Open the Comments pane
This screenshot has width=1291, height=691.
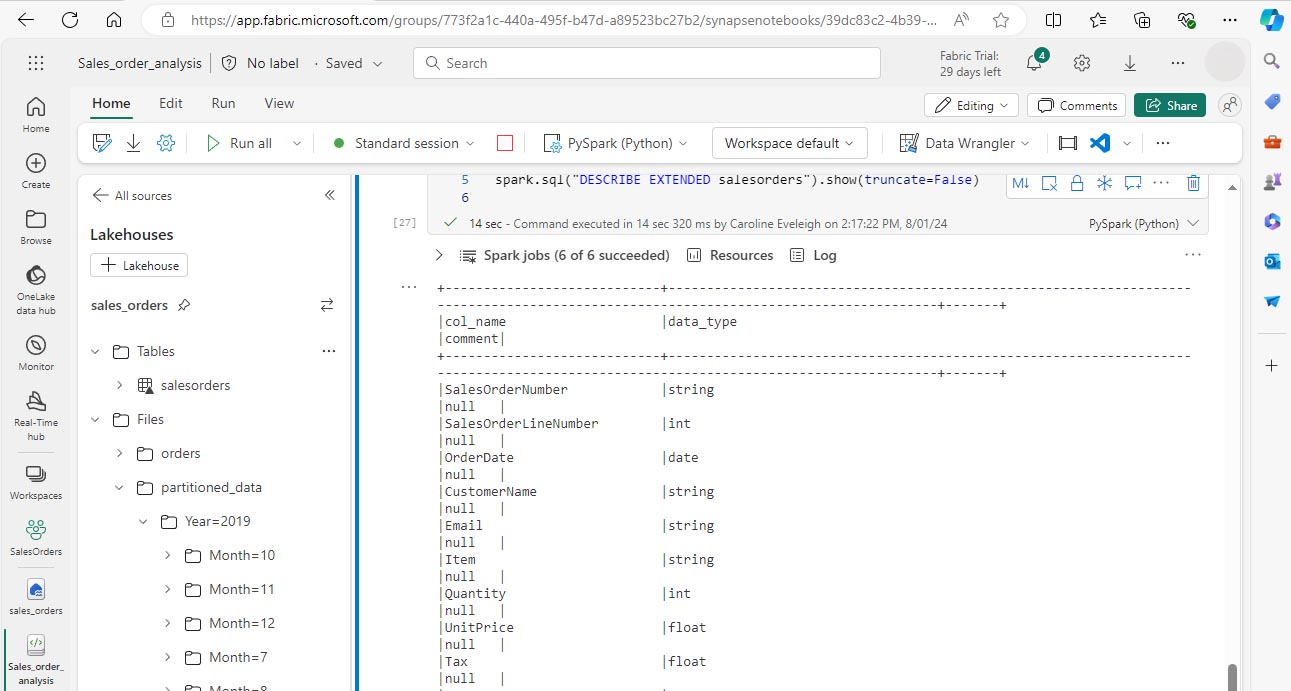click(1076, 105)
